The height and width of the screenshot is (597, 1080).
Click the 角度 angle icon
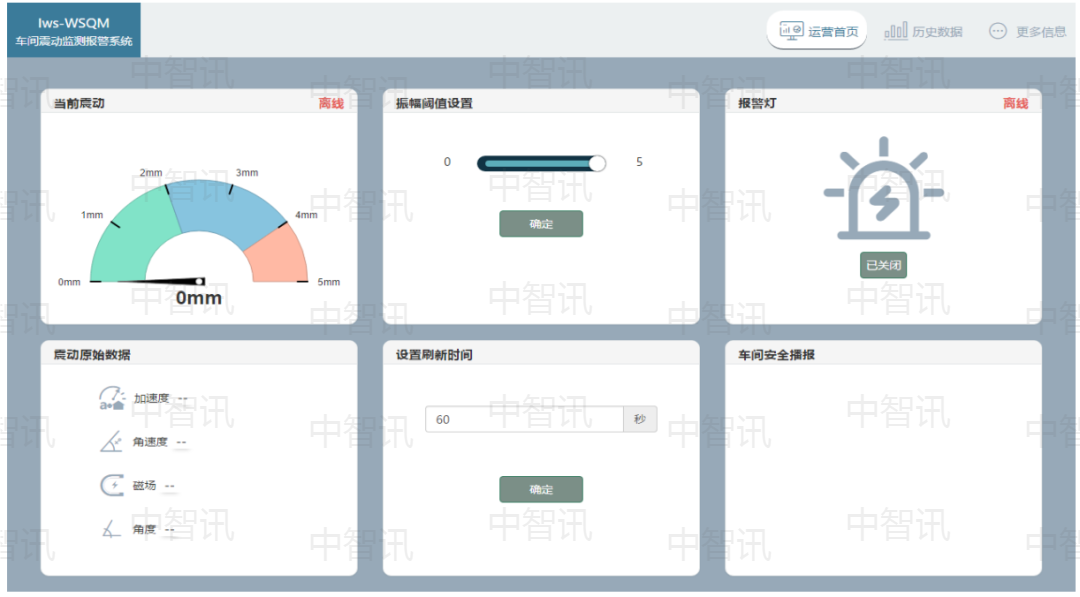coord(111,529)
